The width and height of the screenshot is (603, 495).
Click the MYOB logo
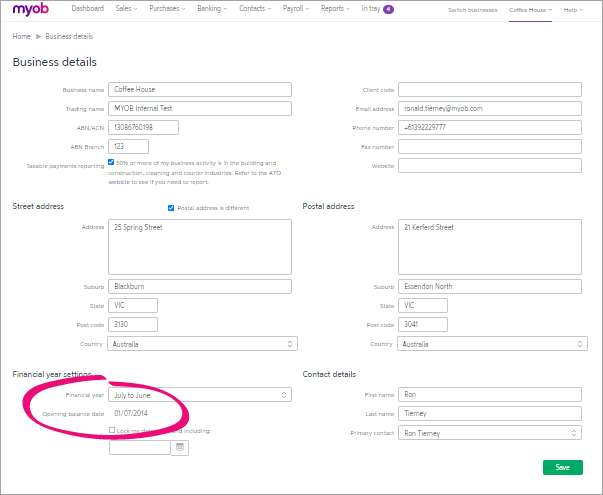pyautogui.click(x=31, y=11)
